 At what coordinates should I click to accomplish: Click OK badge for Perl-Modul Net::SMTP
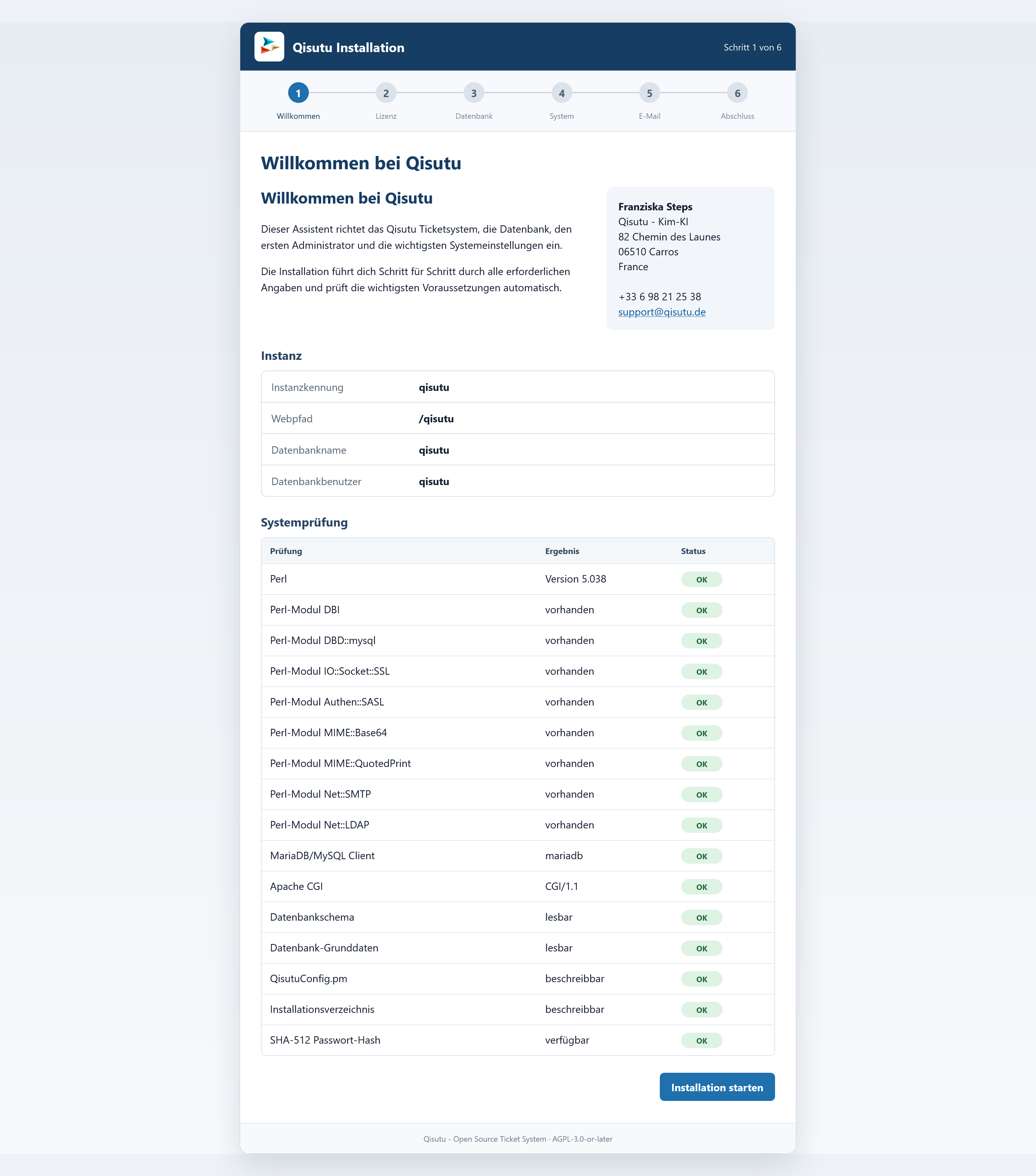pyautogui.click(x=702, y=794)
